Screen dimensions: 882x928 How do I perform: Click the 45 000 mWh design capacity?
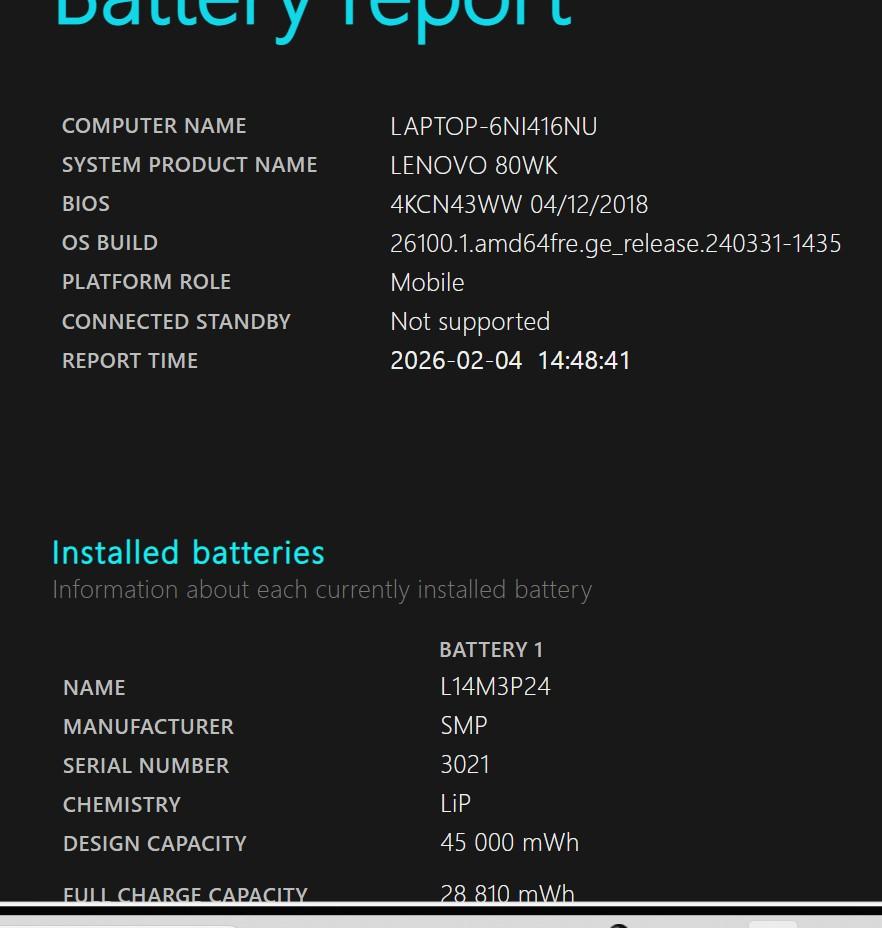(509, 843)
